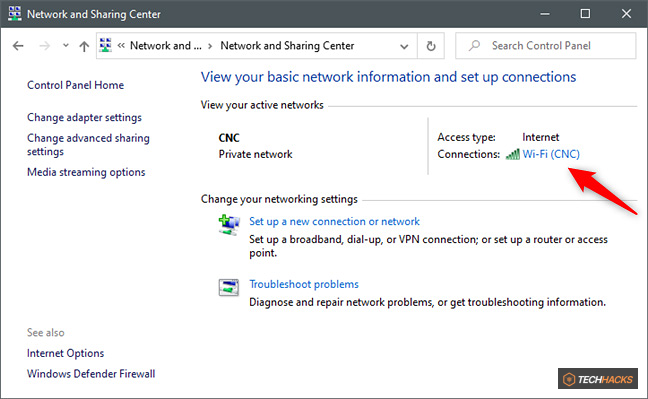Click the Forward navigation arrow
This screenshot has height=399, width=648.
tap(44, 46)
